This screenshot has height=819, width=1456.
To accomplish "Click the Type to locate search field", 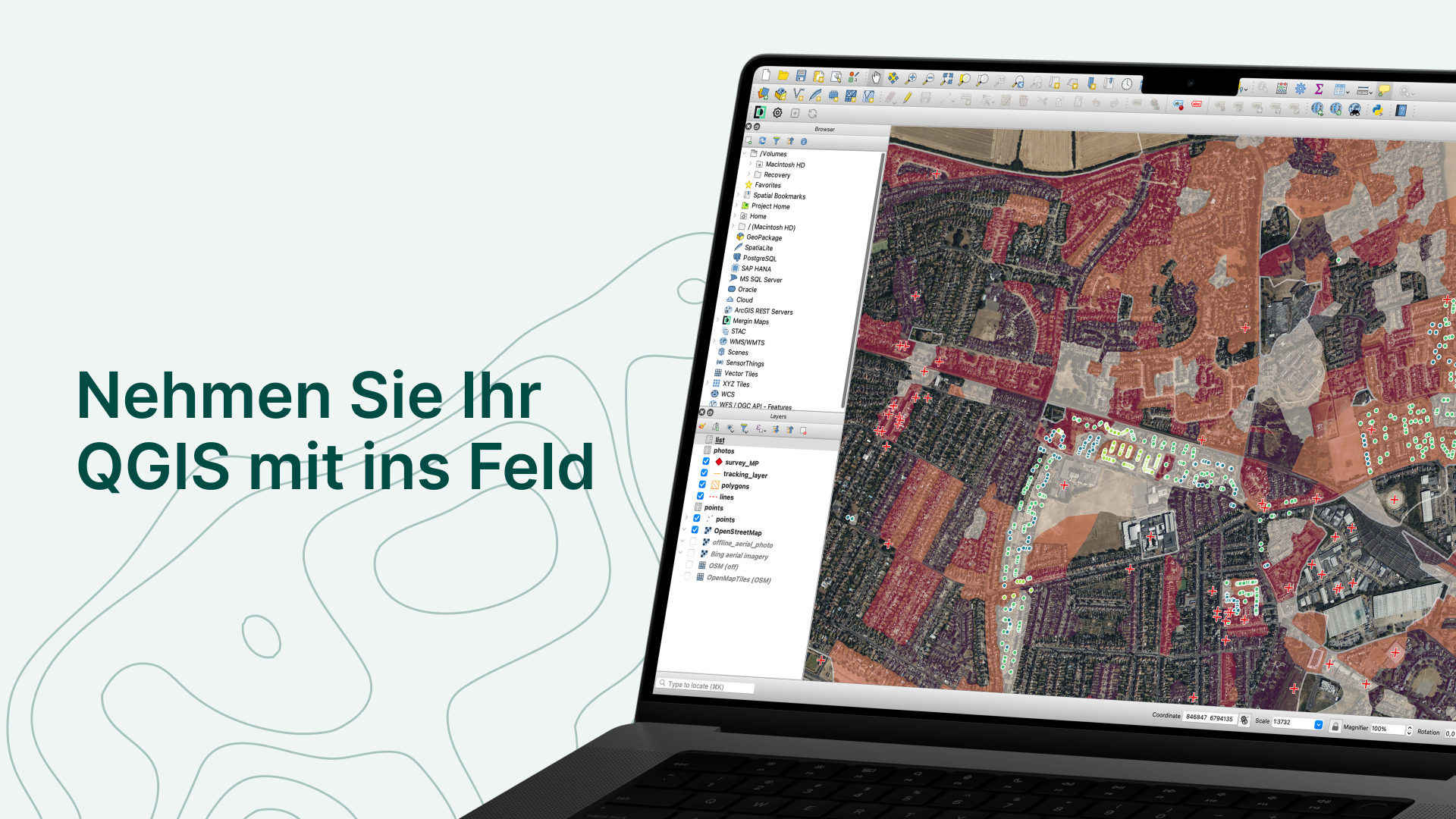I will tap(705, 686).
